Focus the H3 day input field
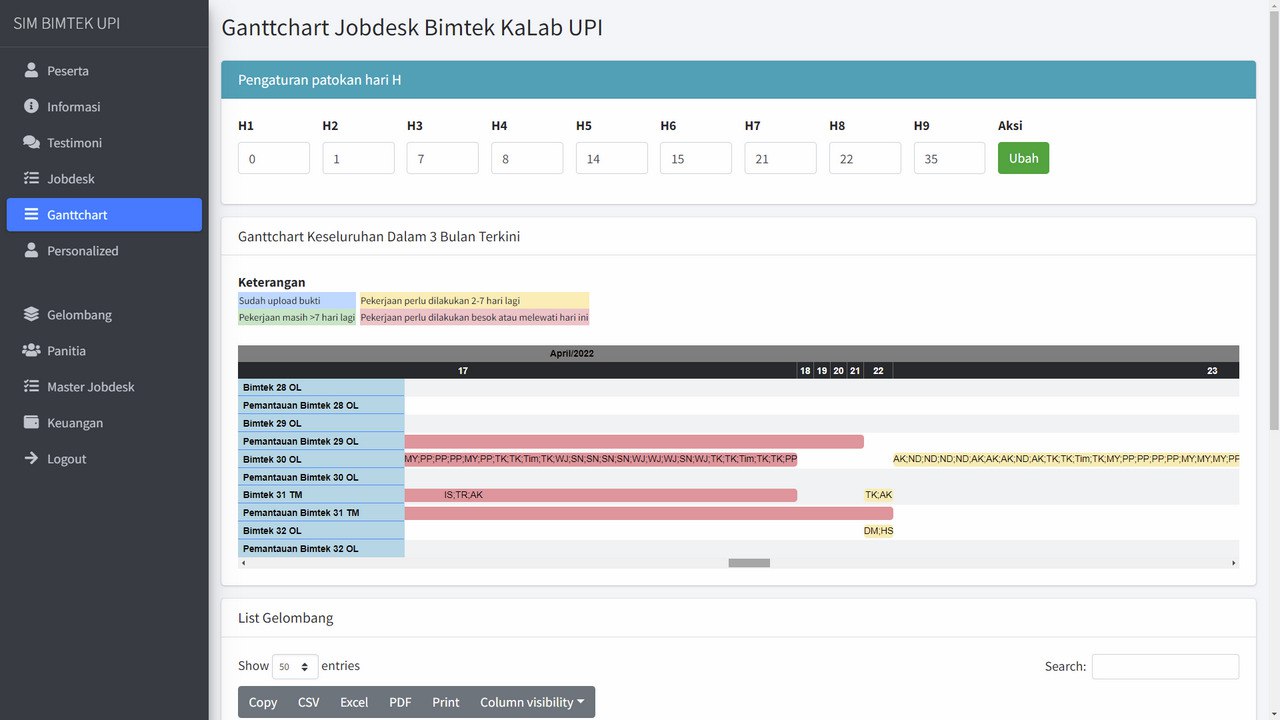The width and height of the screenshot is (1280, 720). [442, 158]
